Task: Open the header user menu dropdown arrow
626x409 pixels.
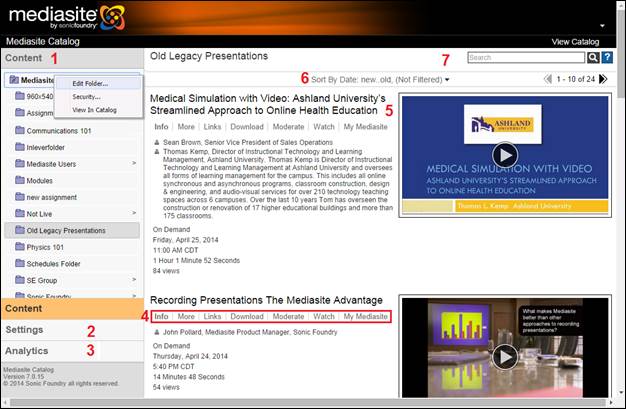Action: (x=602, y=26)
